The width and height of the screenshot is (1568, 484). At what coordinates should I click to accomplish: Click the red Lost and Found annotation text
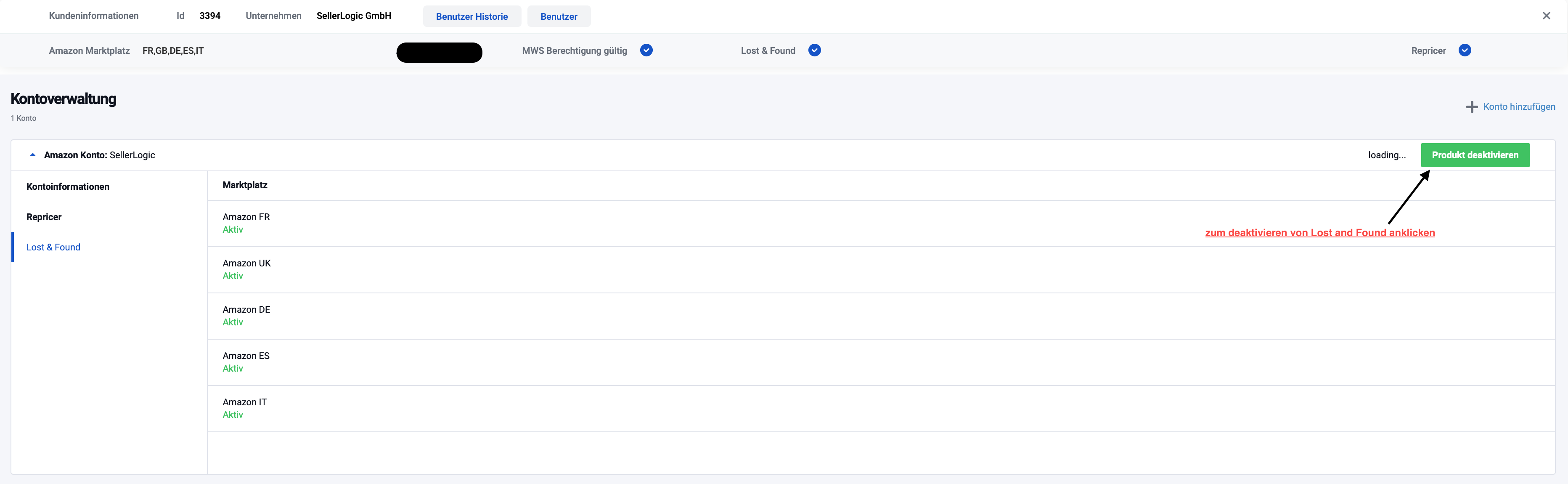point(1320,233)
